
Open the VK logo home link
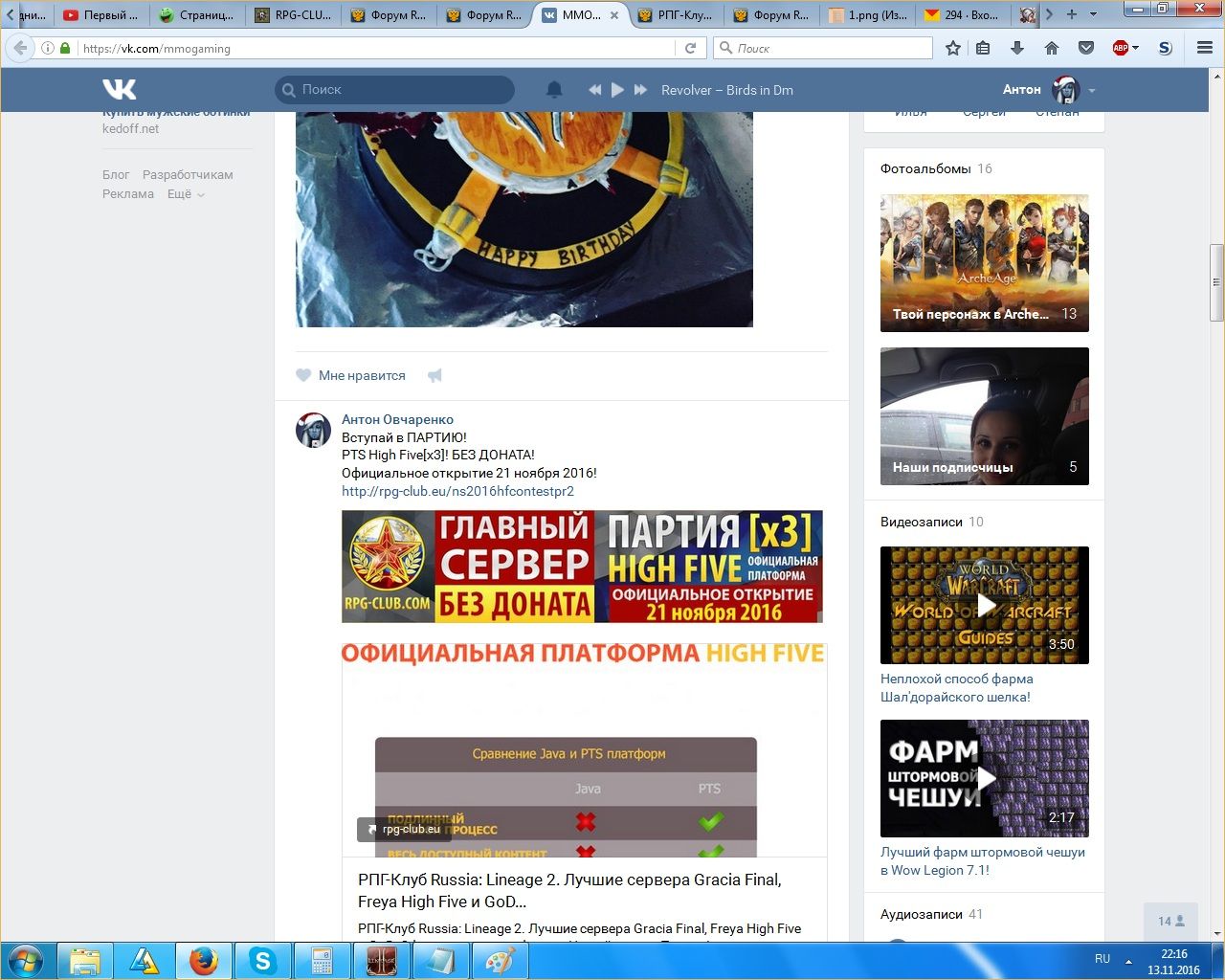point(120,89)
